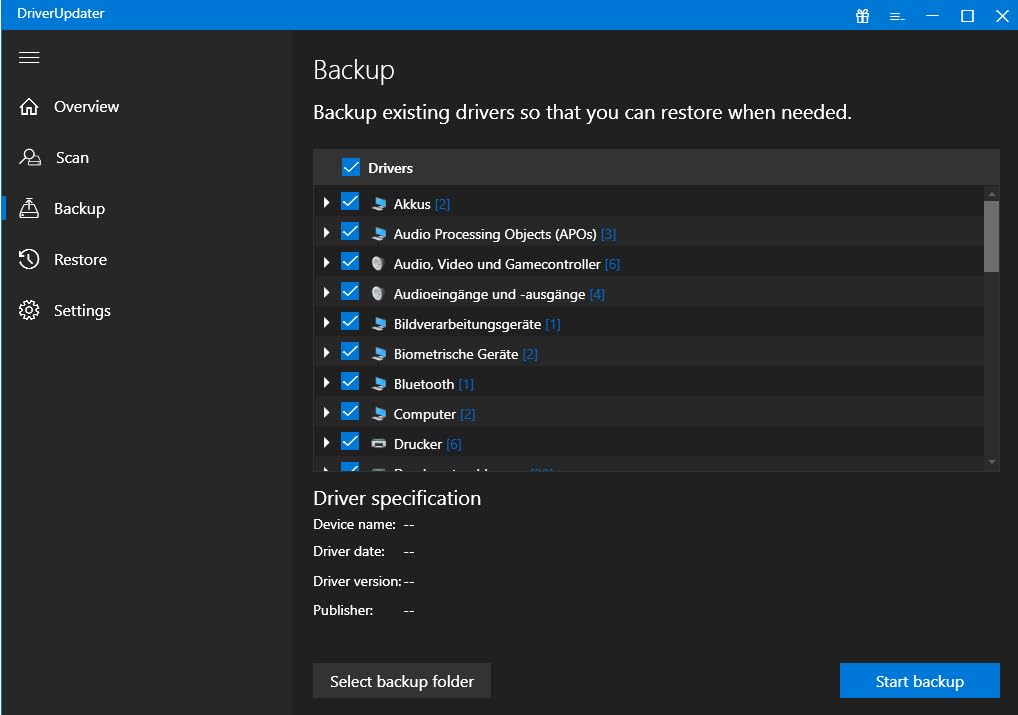Screen dimensions: 1018x715
Task: Click the Scan magnifier icon
Action: pos(30,157)
